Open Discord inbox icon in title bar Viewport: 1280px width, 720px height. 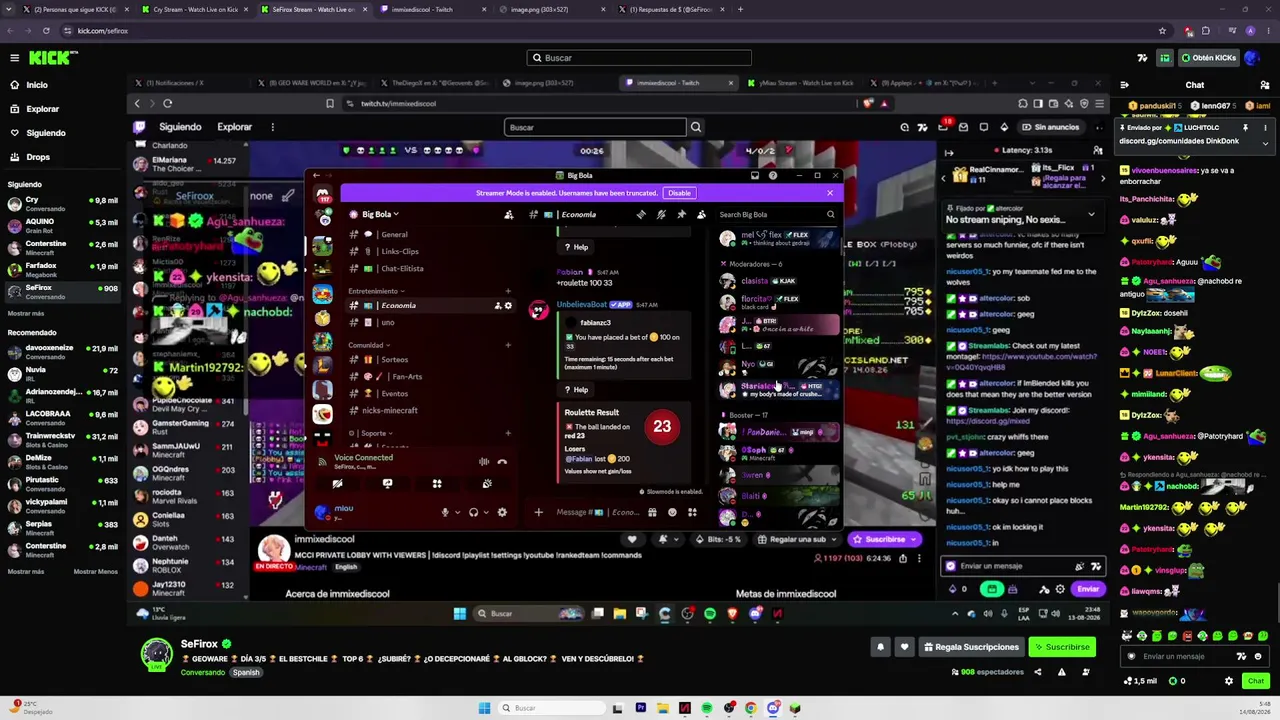tap(755, 176)
